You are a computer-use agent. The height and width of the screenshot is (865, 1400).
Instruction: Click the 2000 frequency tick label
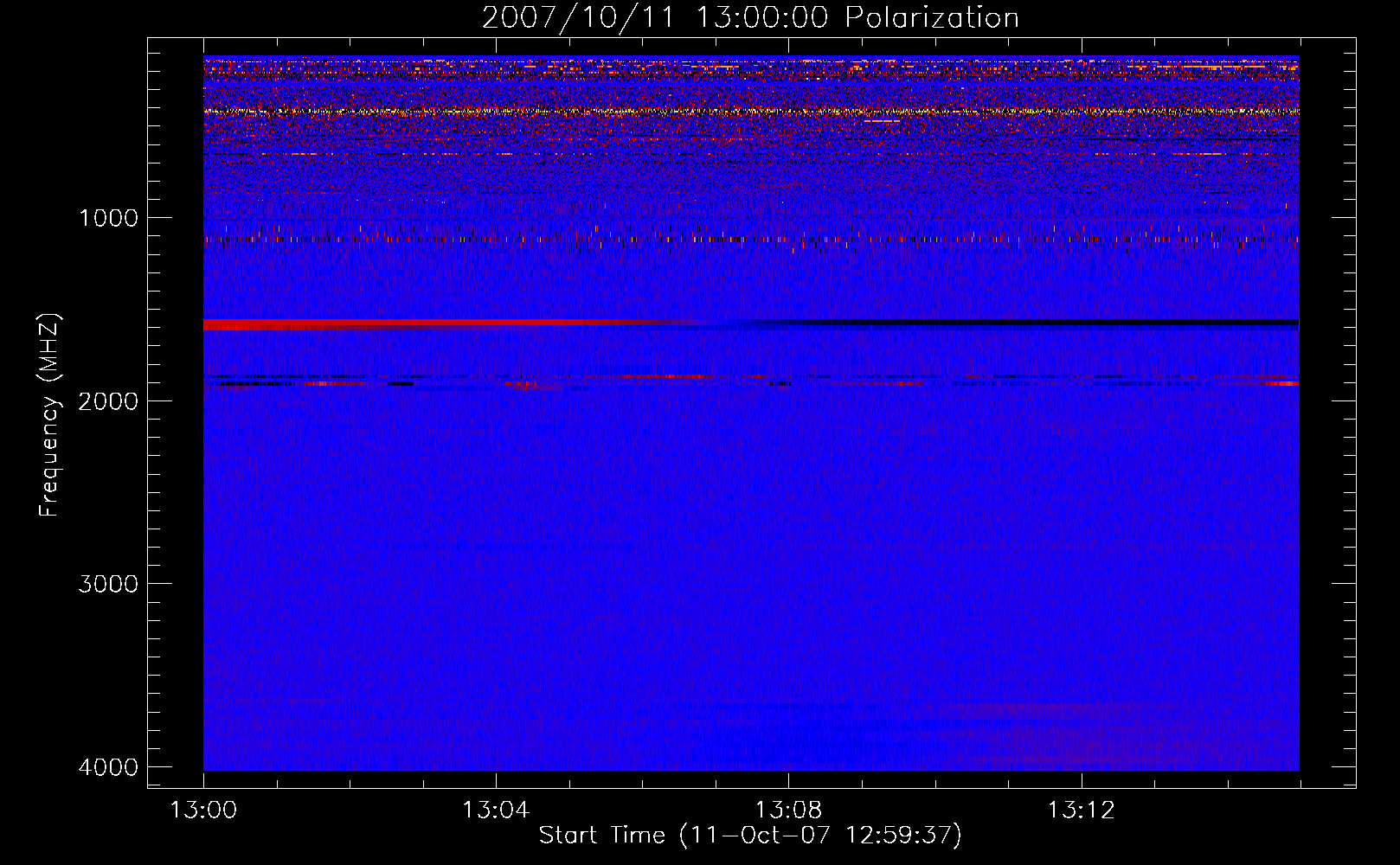(108, 400)
